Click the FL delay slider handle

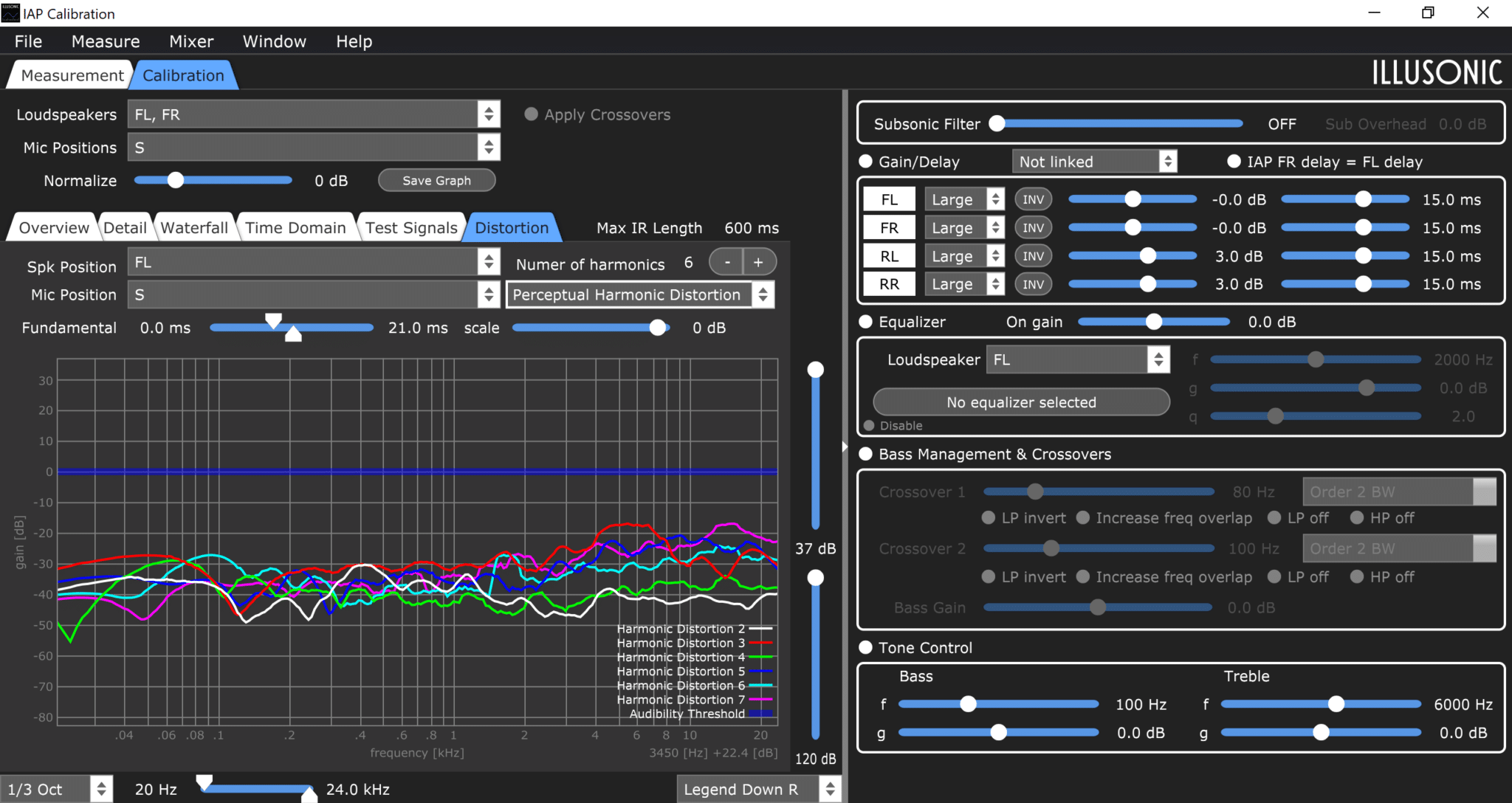point(1363,199)
